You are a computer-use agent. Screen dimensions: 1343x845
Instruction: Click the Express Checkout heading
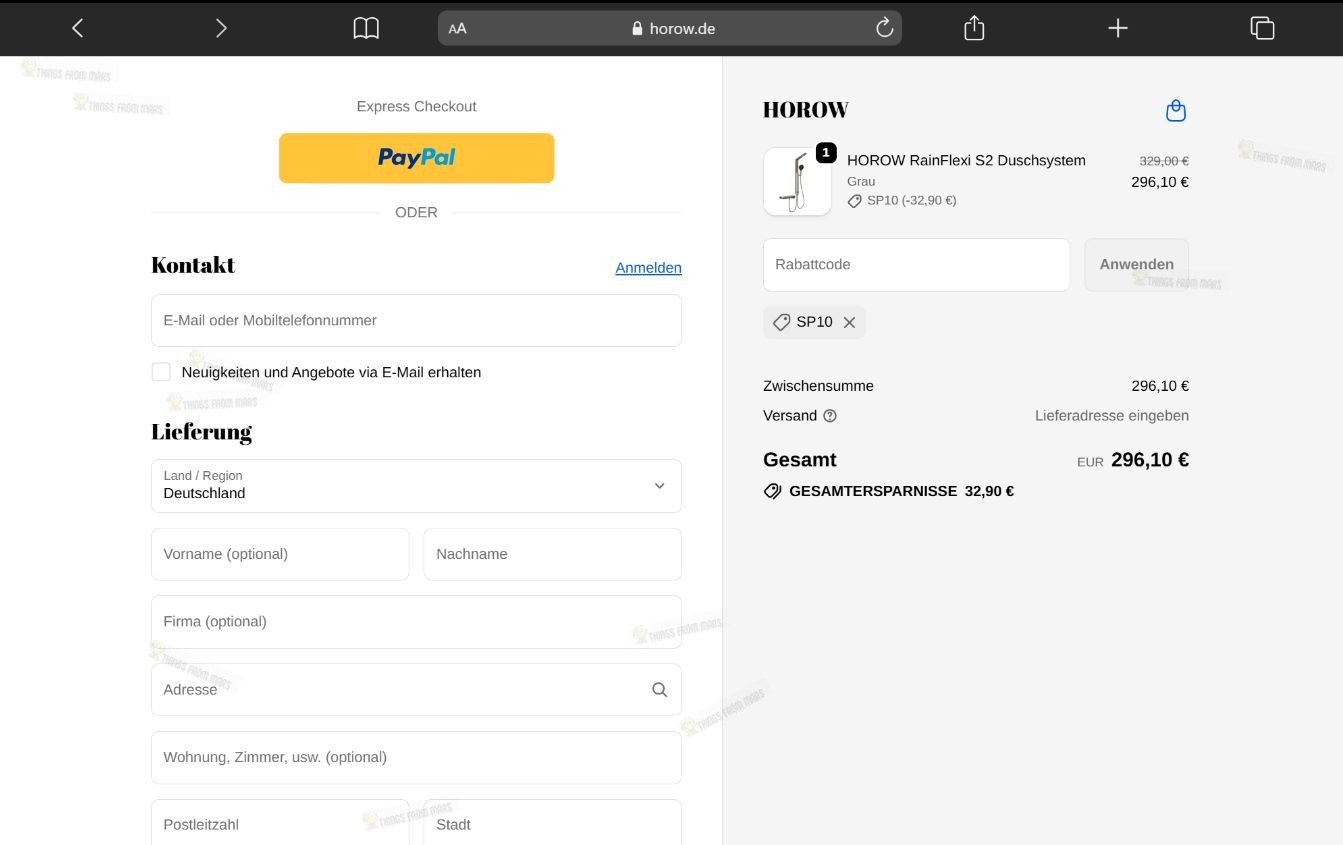tap(416, 106)
